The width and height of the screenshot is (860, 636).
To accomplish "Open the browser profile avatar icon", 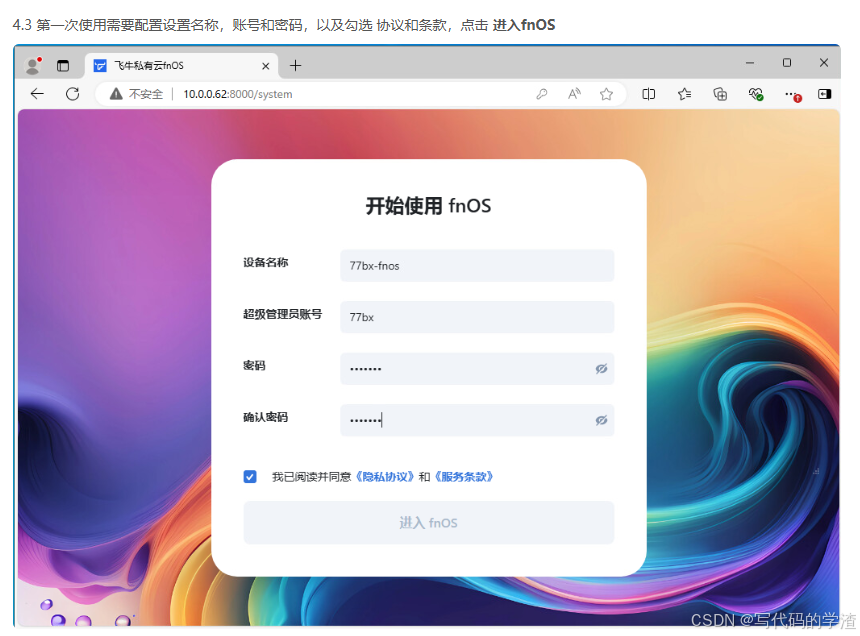I will [31, 63].
